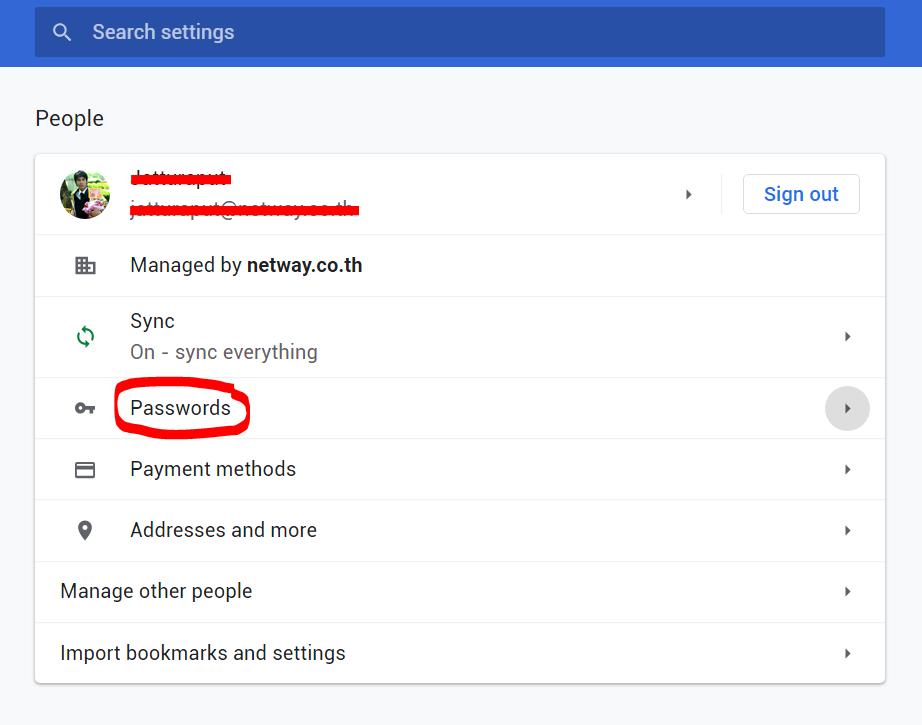The width and height of the screenshot is (922, 725).
Task: Expand Import bookmarks and settings arrow
Action: (847, 653)
